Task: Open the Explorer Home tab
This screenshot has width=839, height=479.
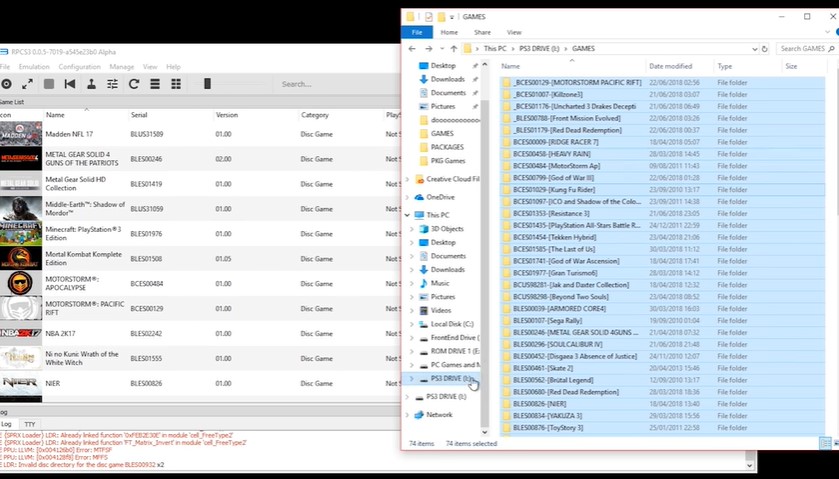Action: (x=449, y=32)
